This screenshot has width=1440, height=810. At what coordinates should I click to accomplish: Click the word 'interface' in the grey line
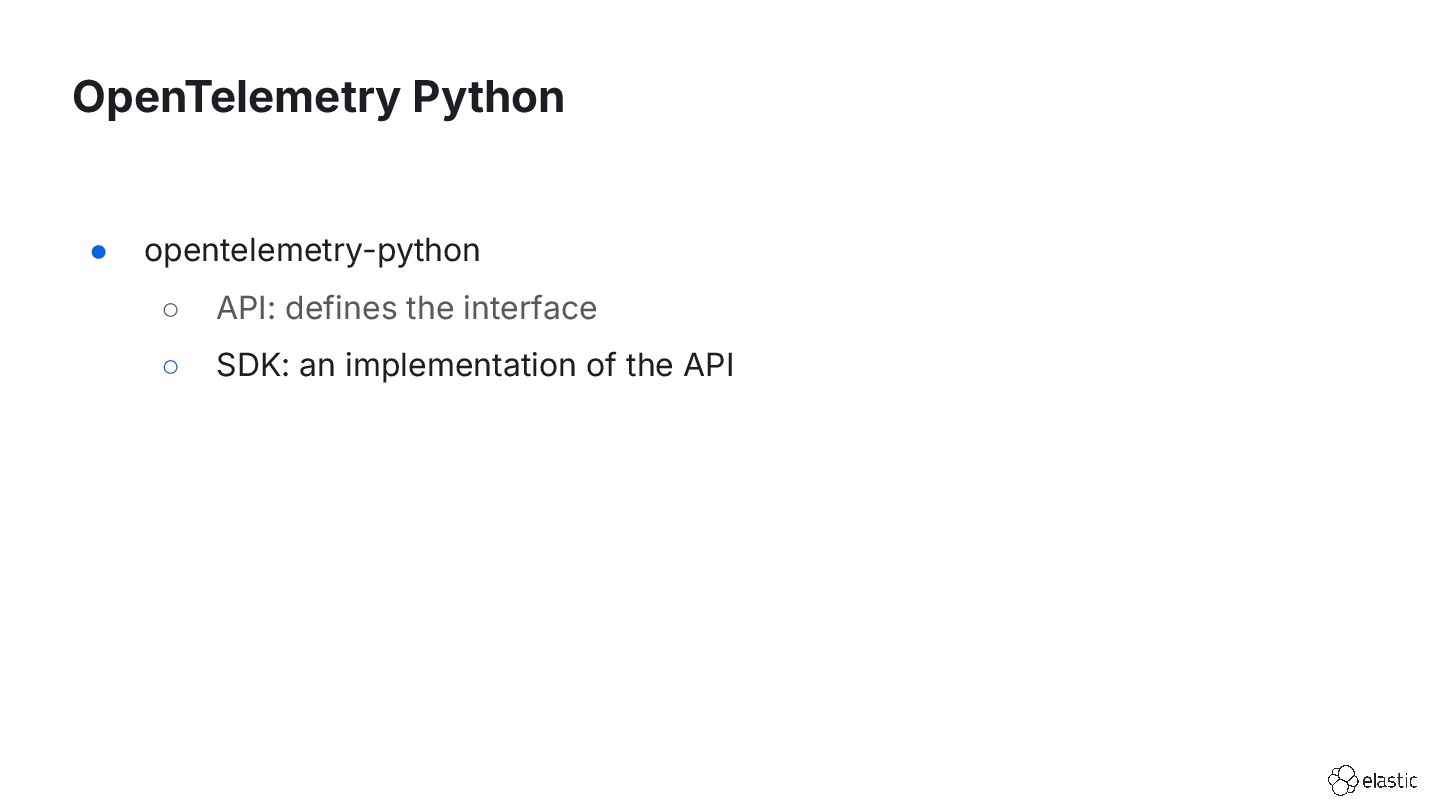coord(529,308)
